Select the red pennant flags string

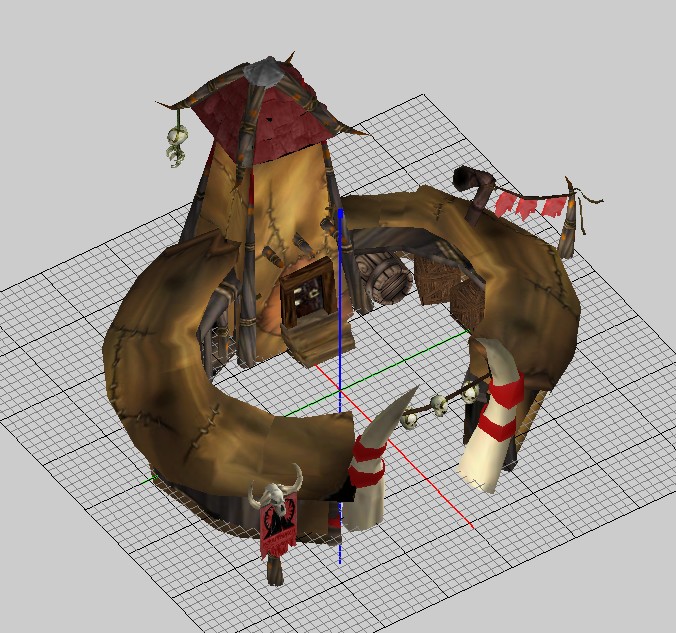[529, 204]
